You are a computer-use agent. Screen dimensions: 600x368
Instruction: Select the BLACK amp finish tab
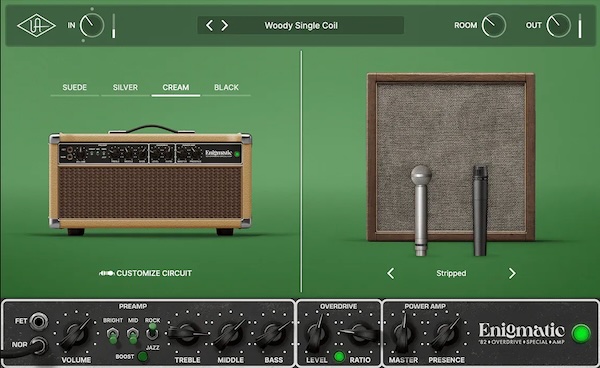pyautogui.click(x=226, y=88)
